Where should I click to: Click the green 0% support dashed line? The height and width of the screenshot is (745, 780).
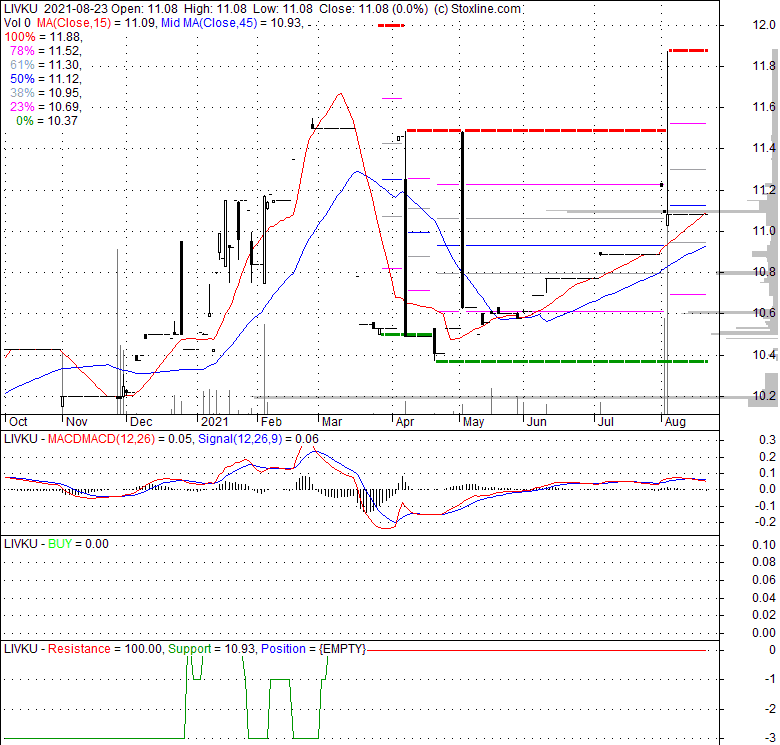[572, 361]
